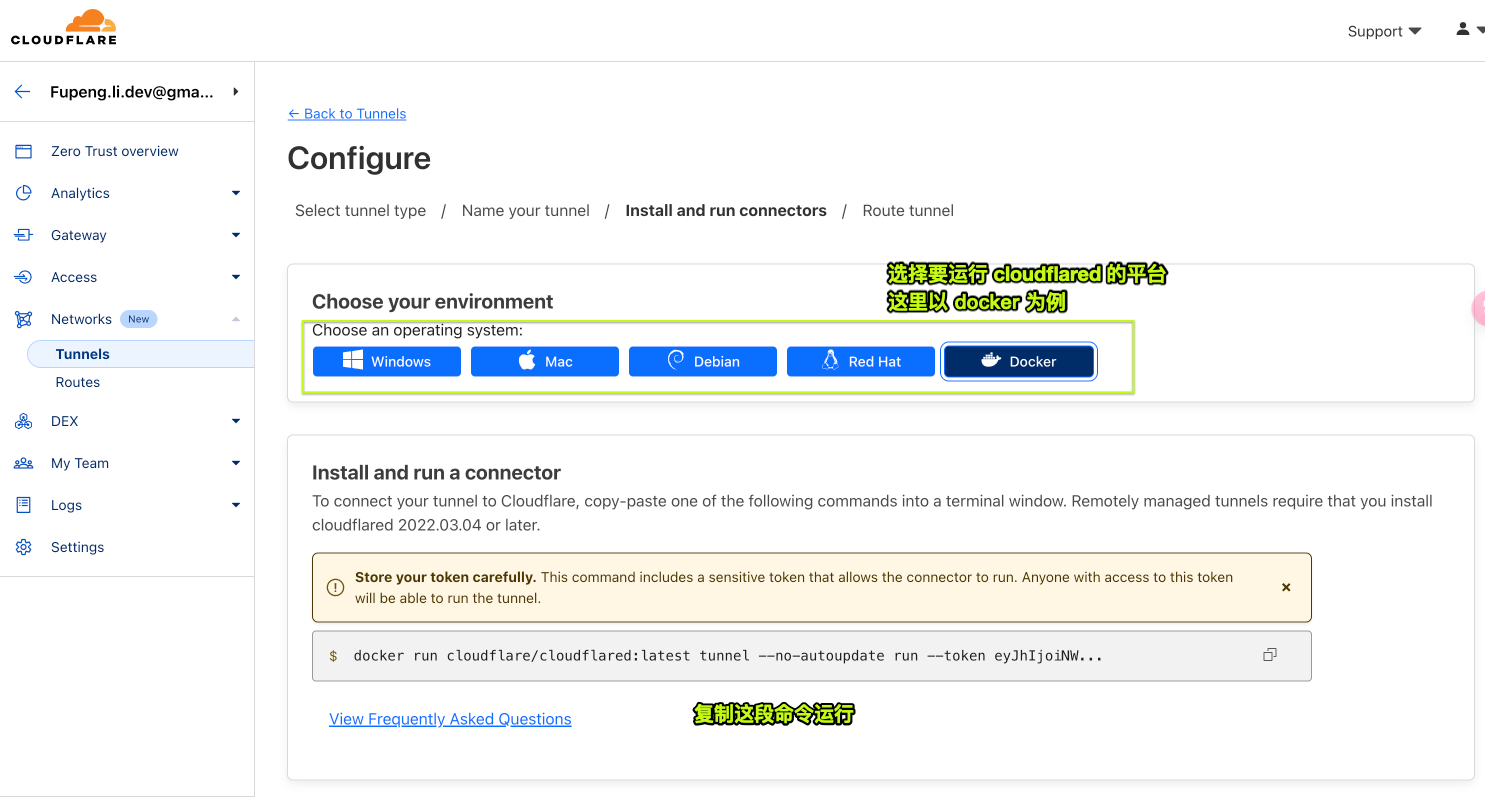This screenshot has width=1485, height=797.
Task: Expand the Logs menu chevron
Action: point(236,505)
